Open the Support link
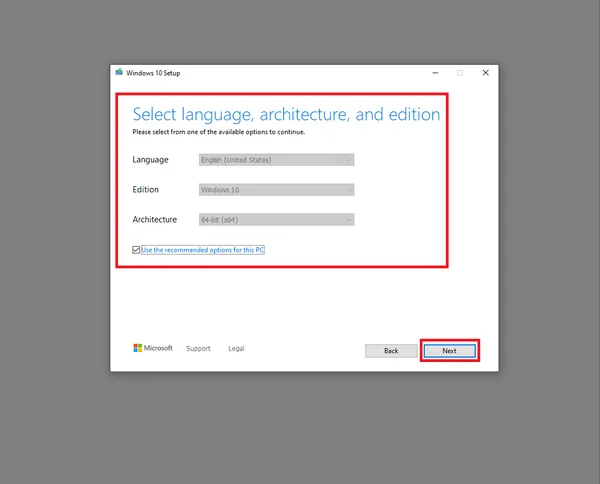Screen dimensions: 600x484 click(198, 349)
